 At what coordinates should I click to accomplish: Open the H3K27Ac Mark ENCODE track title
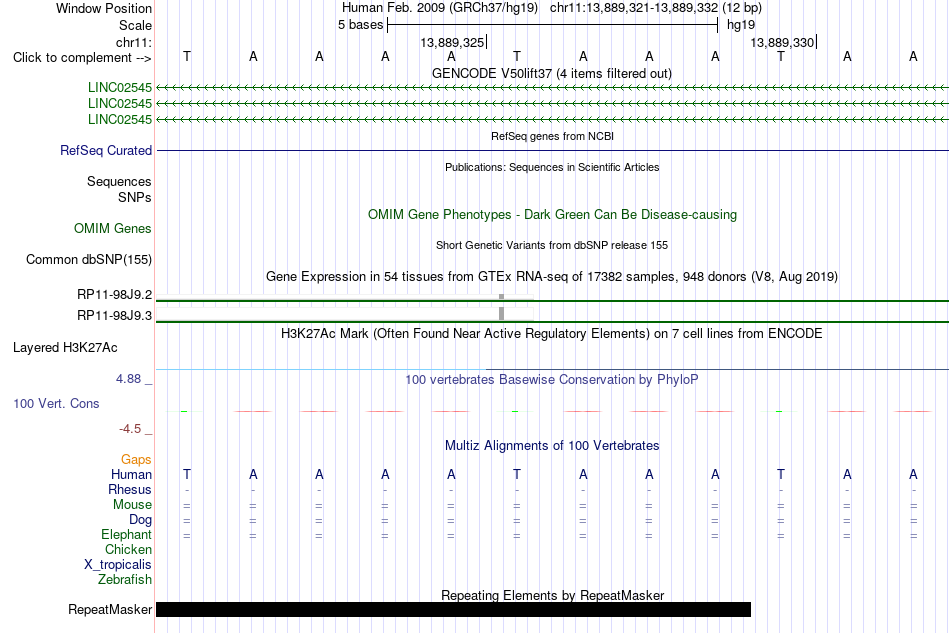[551, 334]
